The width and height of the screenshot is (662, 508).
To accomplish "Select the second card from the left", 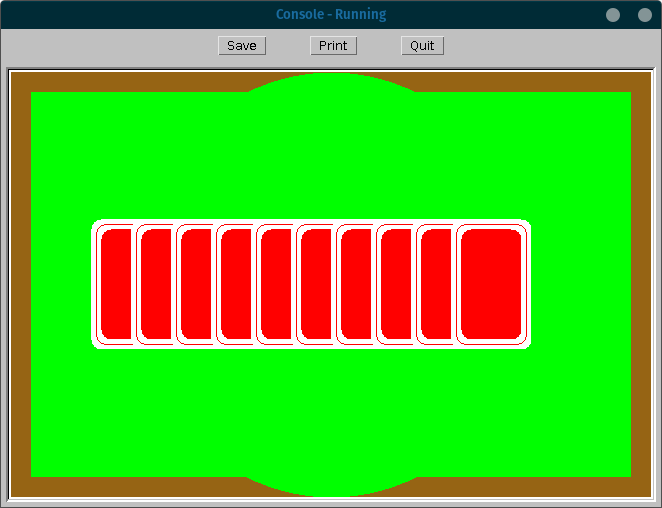I will pos(154,285).
